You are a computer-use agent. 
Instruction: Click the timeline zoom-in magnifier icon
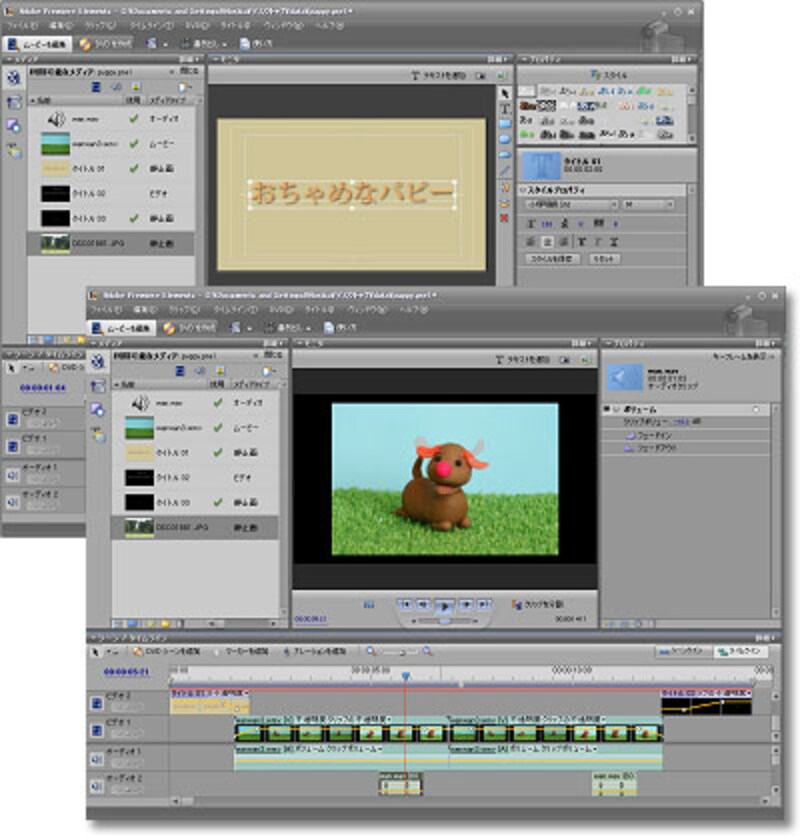pyautogui.click(x=428, y=651)
